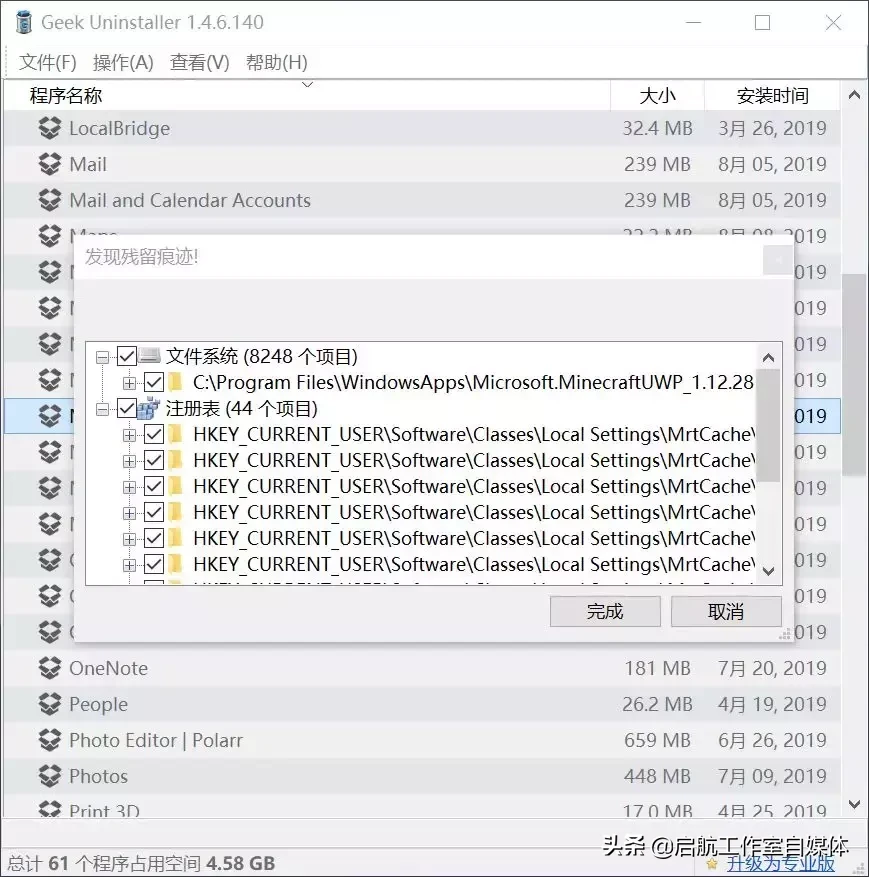Click the folder icon of C:\Program Files entry
The image size is (869, 877).
click(176, 383)
